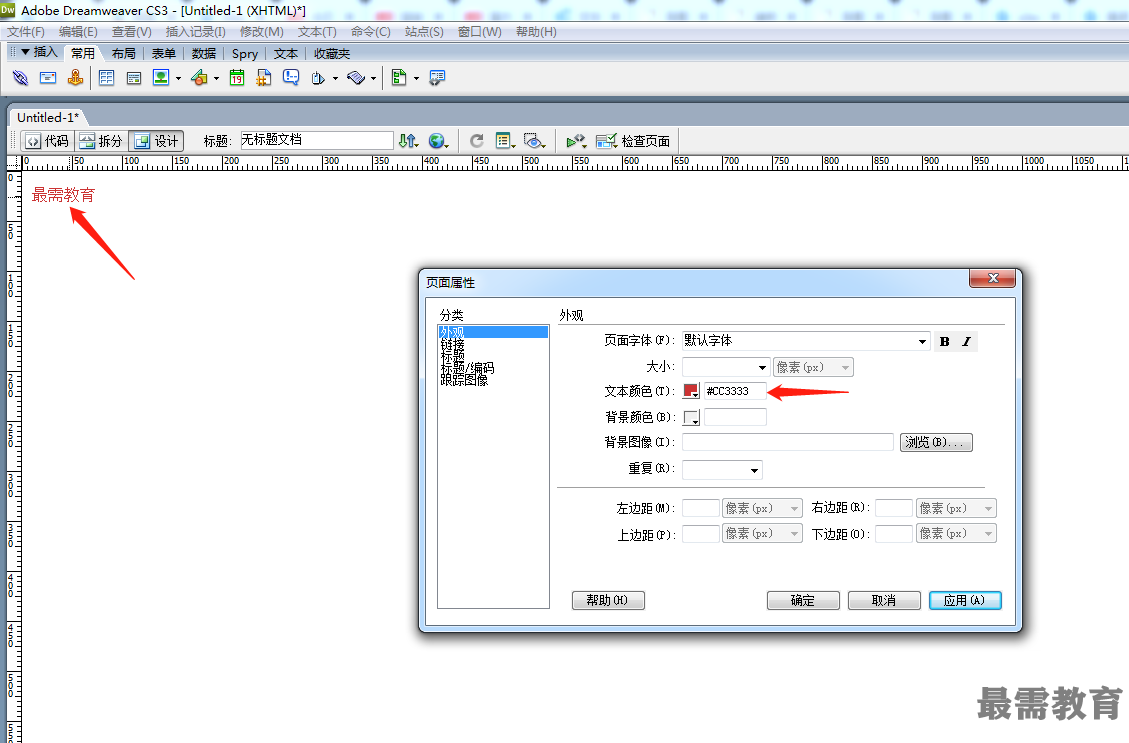Click the text color hex field #CC3333
Screen dimensions: 1129x743
735,391
